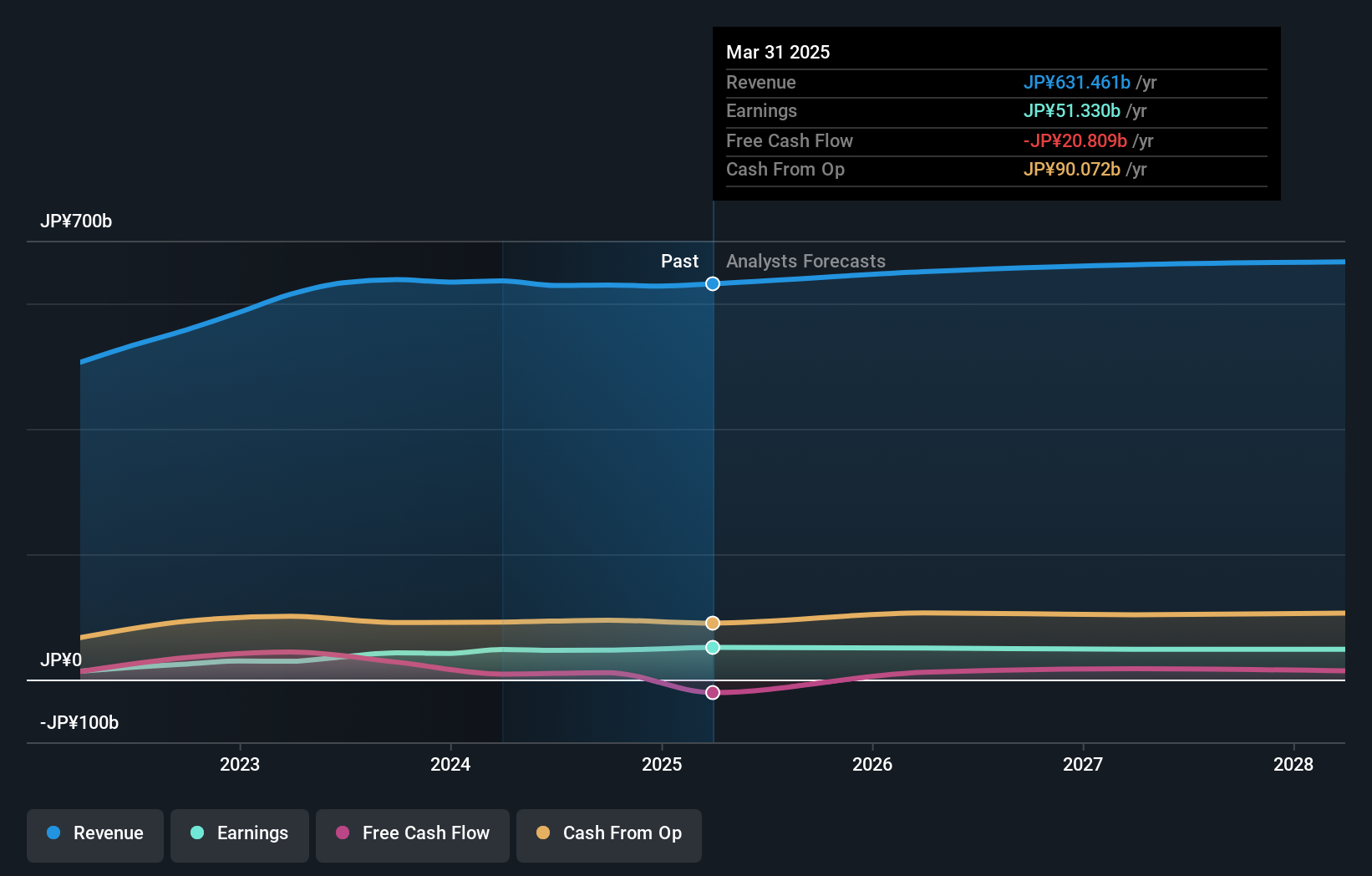Click the 2026 x-axis label
This screenshot has width=1372, height=876.
click(x=872, y=764)
